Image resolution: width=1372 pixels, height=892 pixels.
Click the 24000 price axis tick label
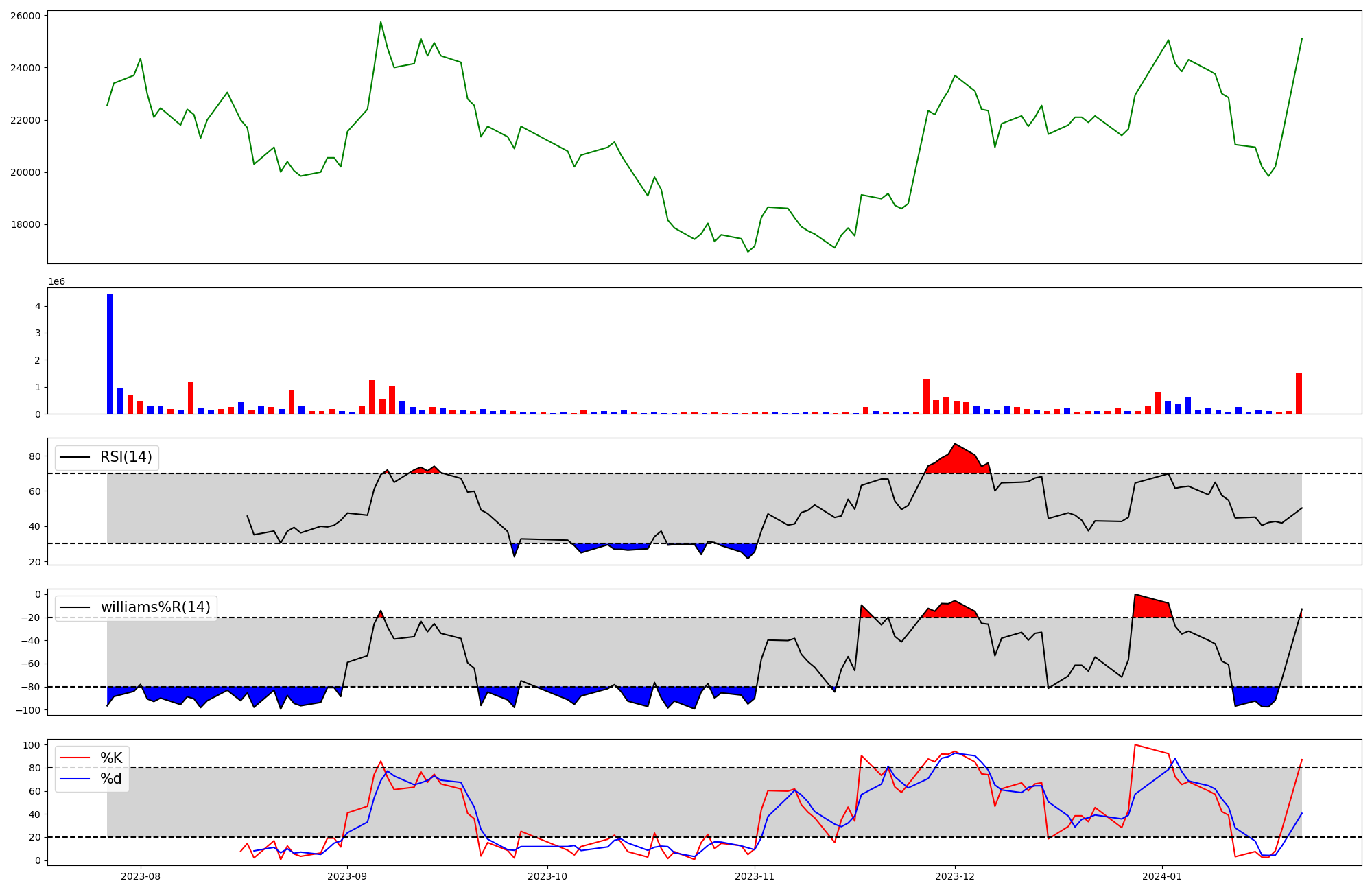25,68
